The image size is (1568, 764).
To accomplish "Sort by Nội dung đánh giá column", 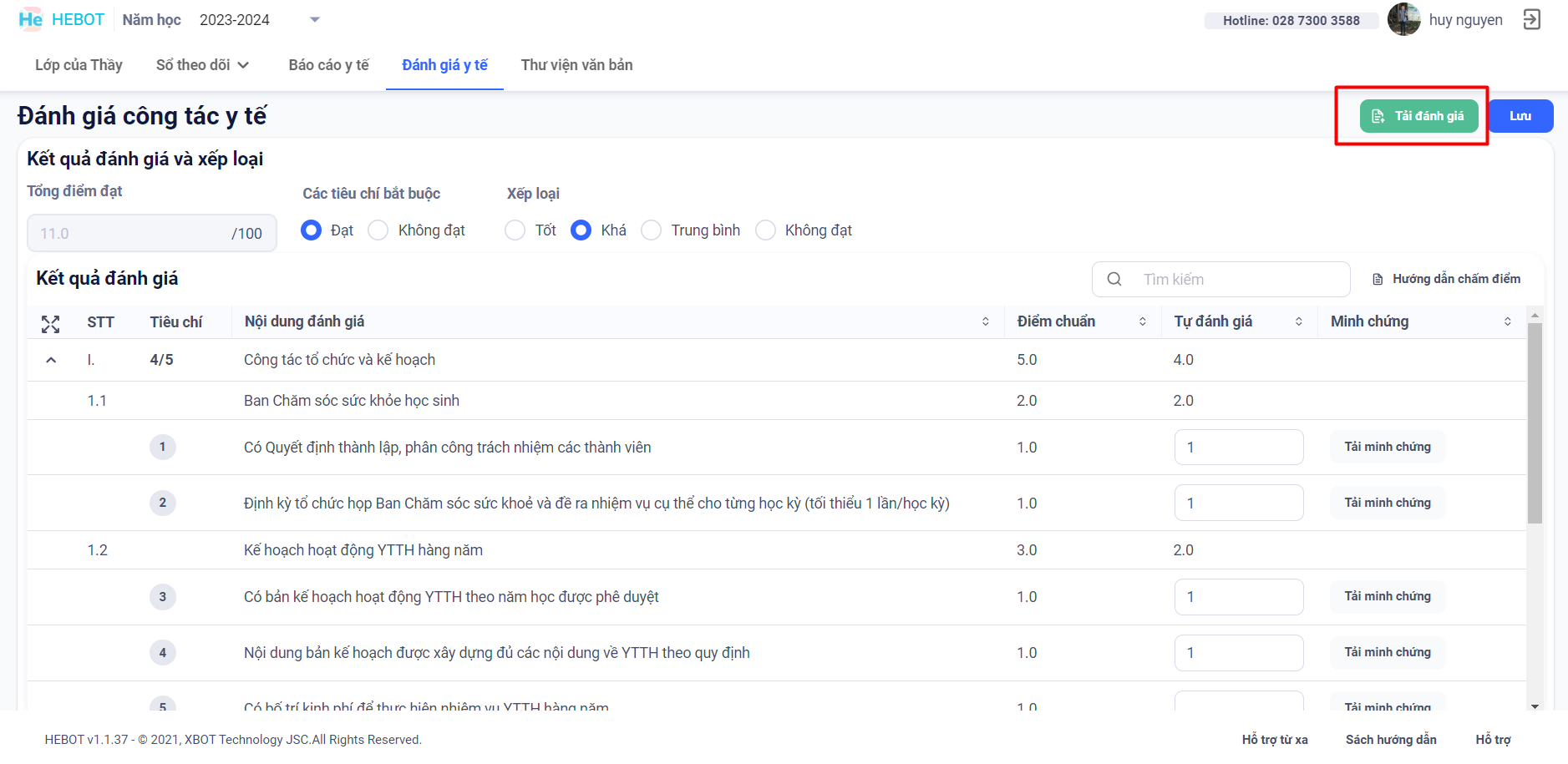I will 986,322.
